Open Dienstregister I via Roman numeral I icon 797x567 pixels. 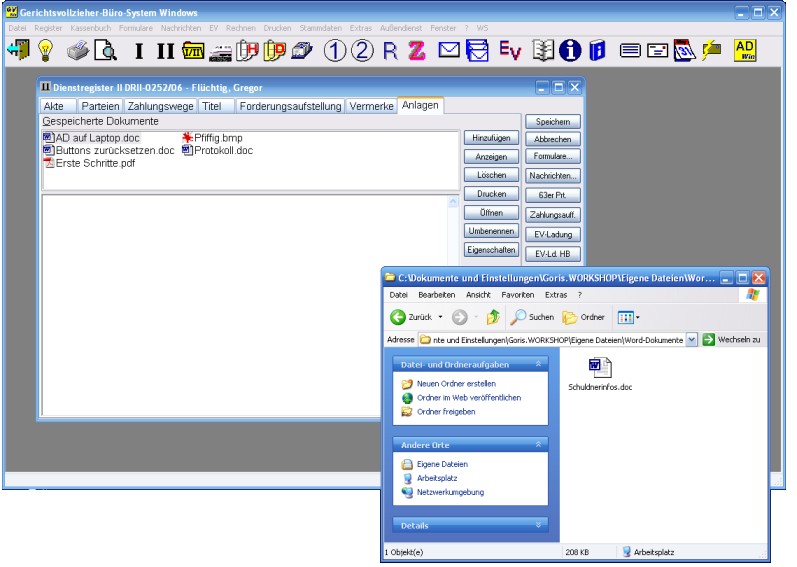tap(139, 50)
